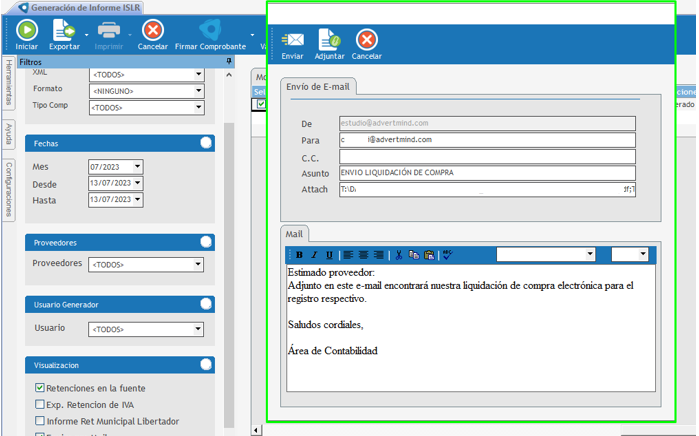Select the Generación de Informe ISLR tab
Viewport: 699px width, 436px height.
coord(80,8)
